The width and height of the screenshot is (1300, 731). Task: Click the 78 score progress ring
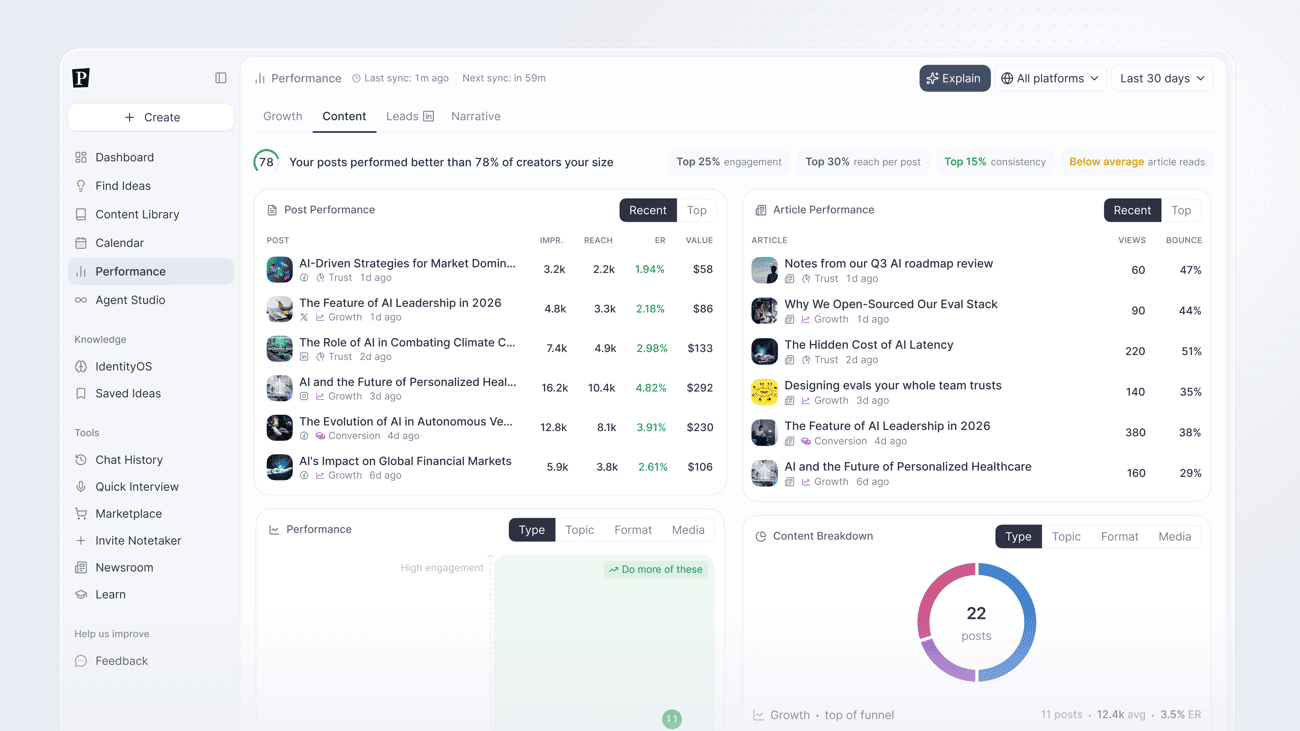click(x=266, y=162)
